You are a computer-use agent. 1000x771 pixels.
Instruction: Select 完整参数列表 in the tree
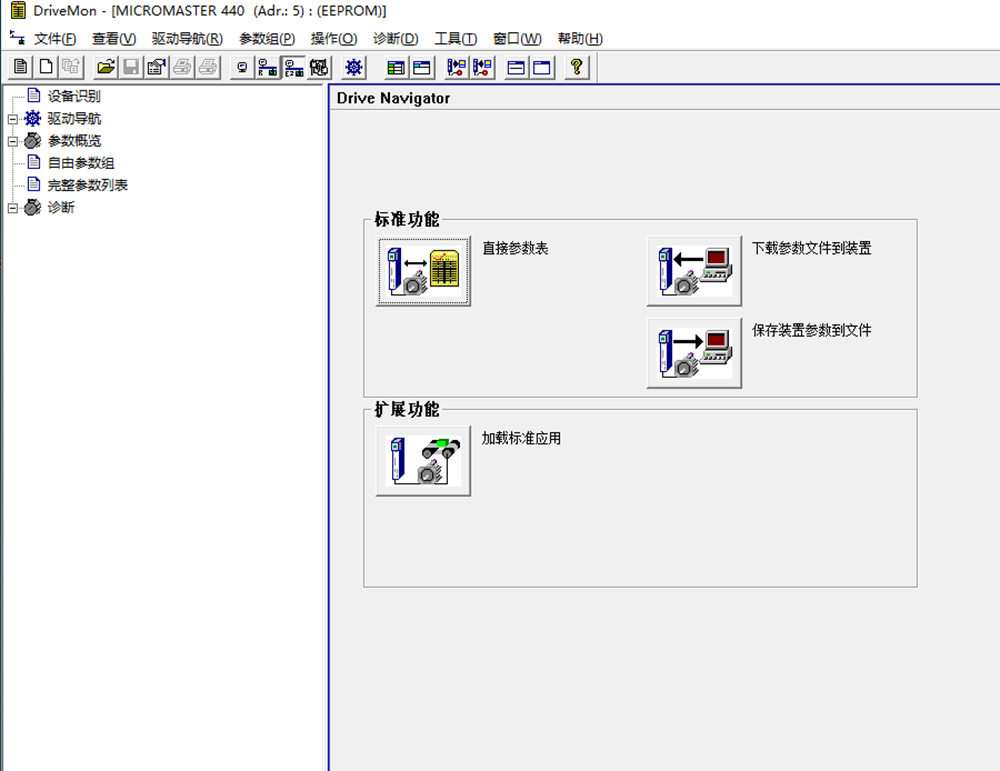87,185
